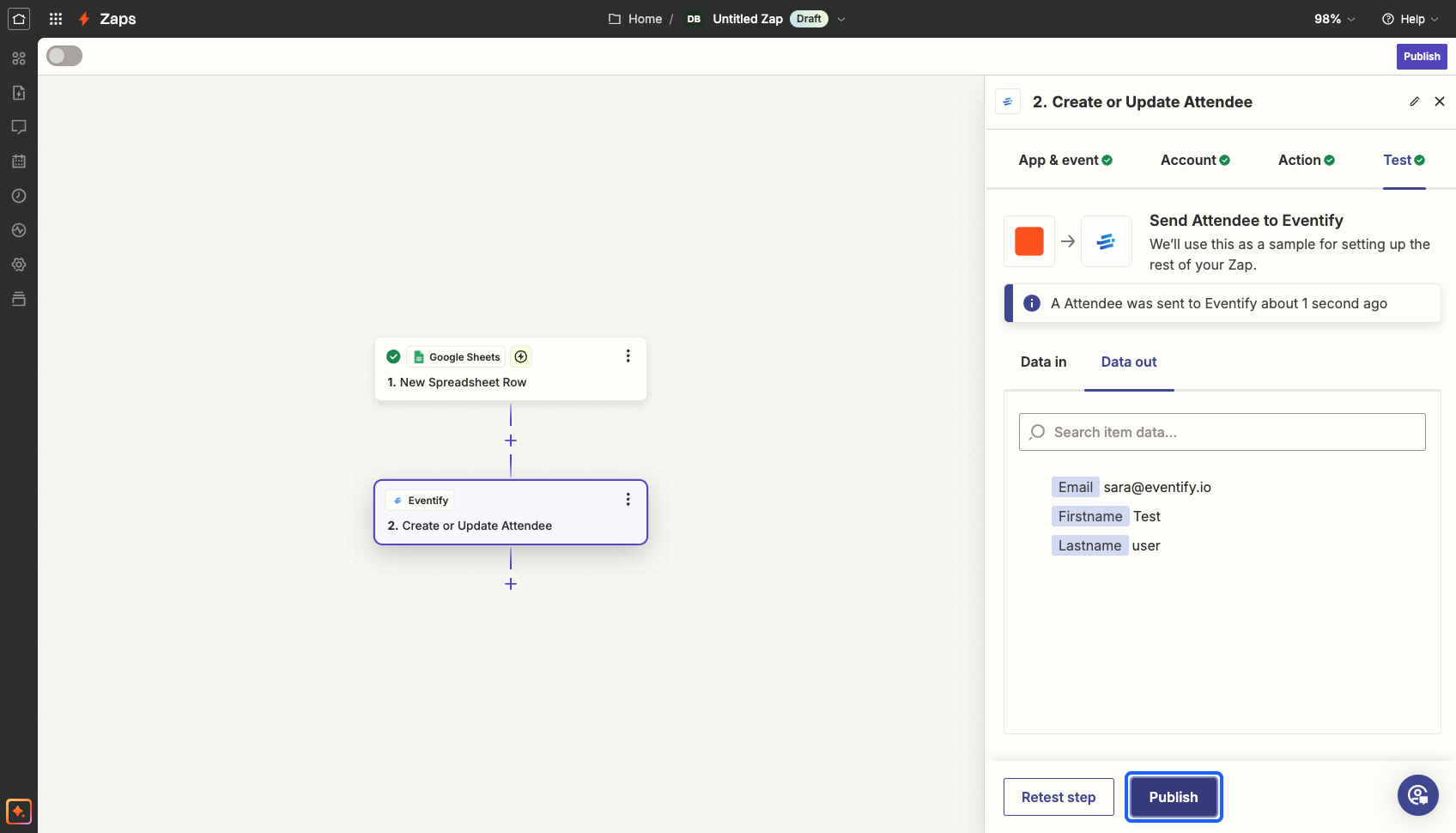Select the Test tab

1404,160
